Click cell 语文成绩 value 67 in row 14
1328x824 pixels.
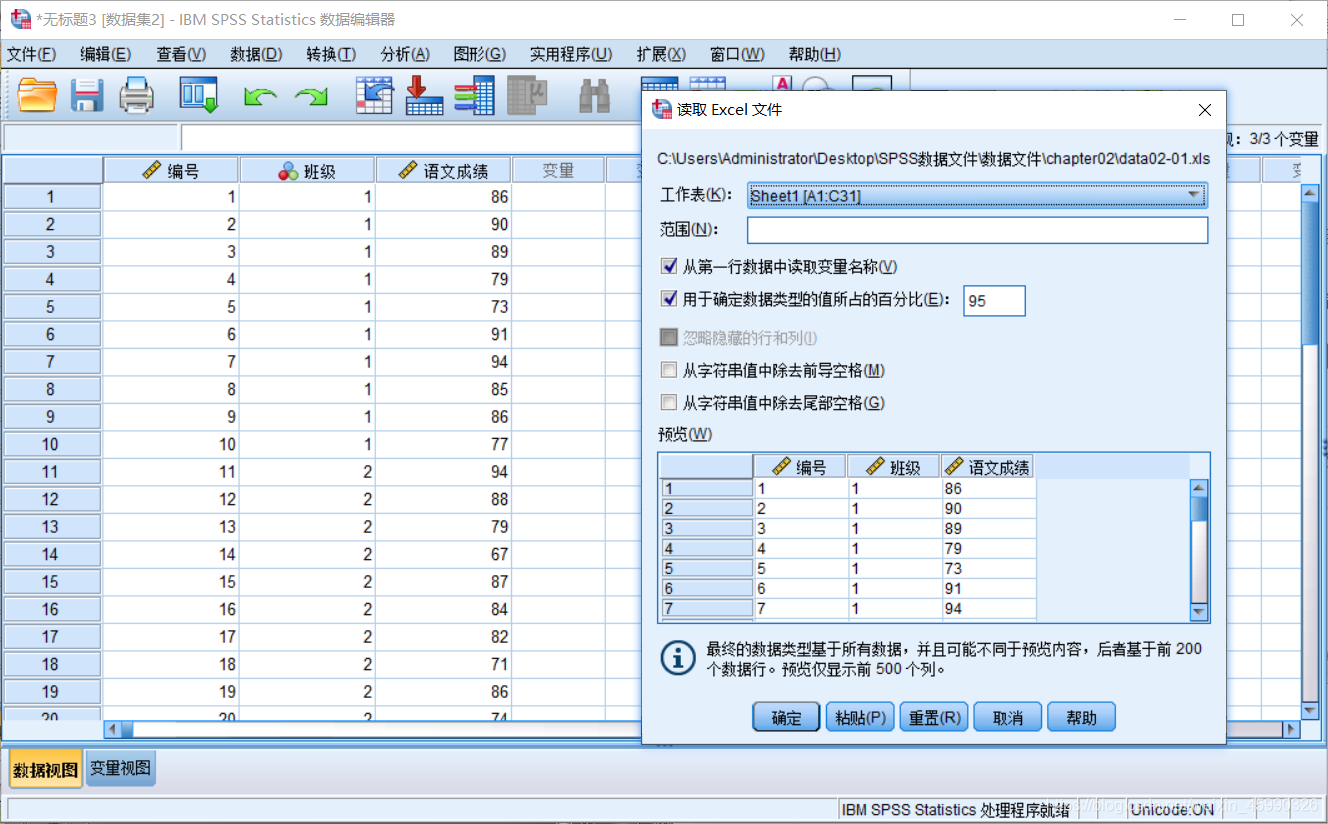click(x=443, y=554)
